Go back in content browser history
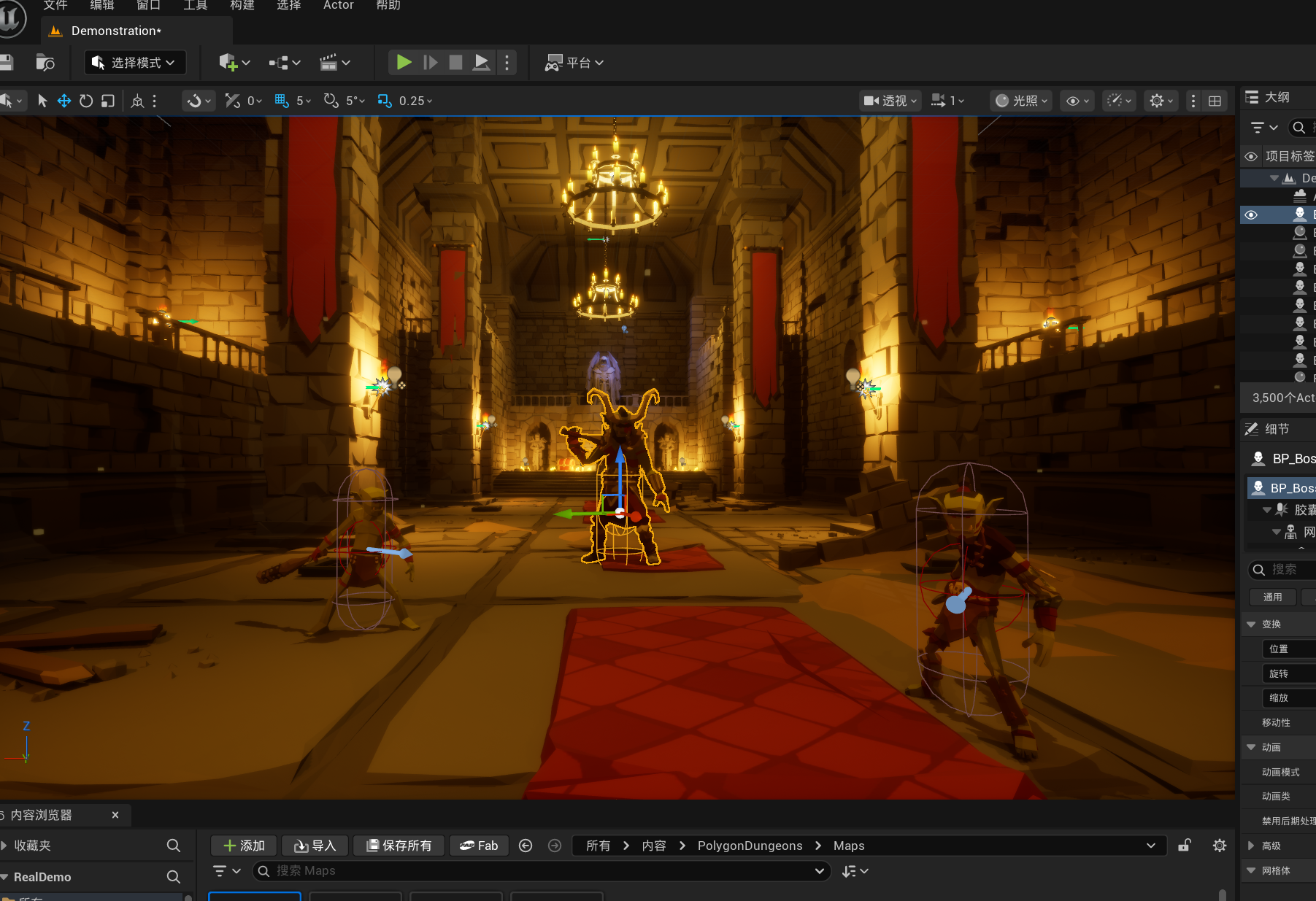This screenshot has height=901, width=1316. coord(526,846)
